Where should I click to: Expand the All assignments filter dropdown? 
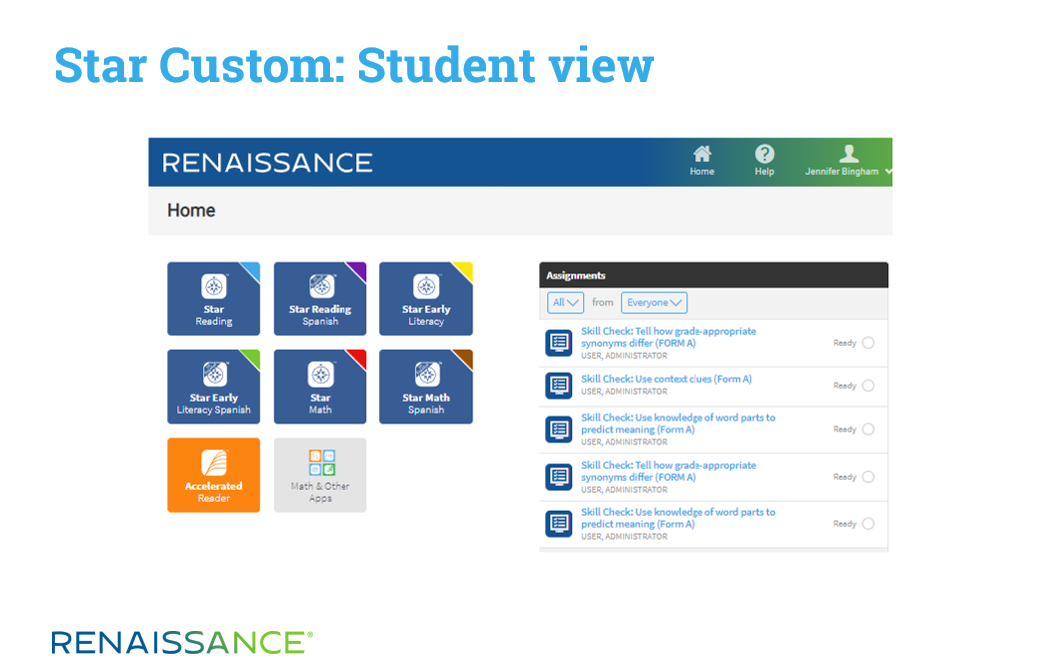pos(565,303)
